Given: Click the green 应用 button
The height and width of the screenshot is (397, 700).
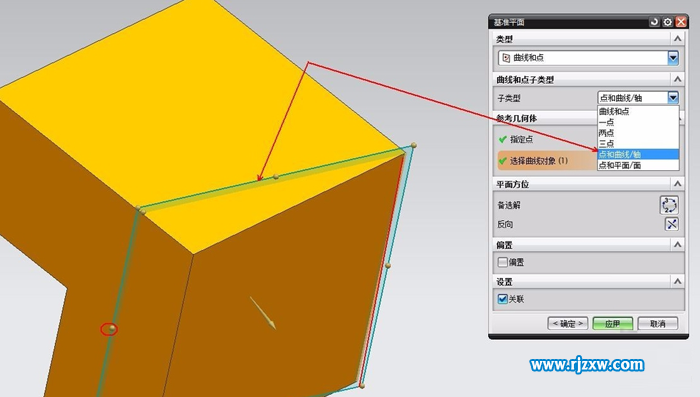Looking at the screenshot, I should (x=612, y=323).
